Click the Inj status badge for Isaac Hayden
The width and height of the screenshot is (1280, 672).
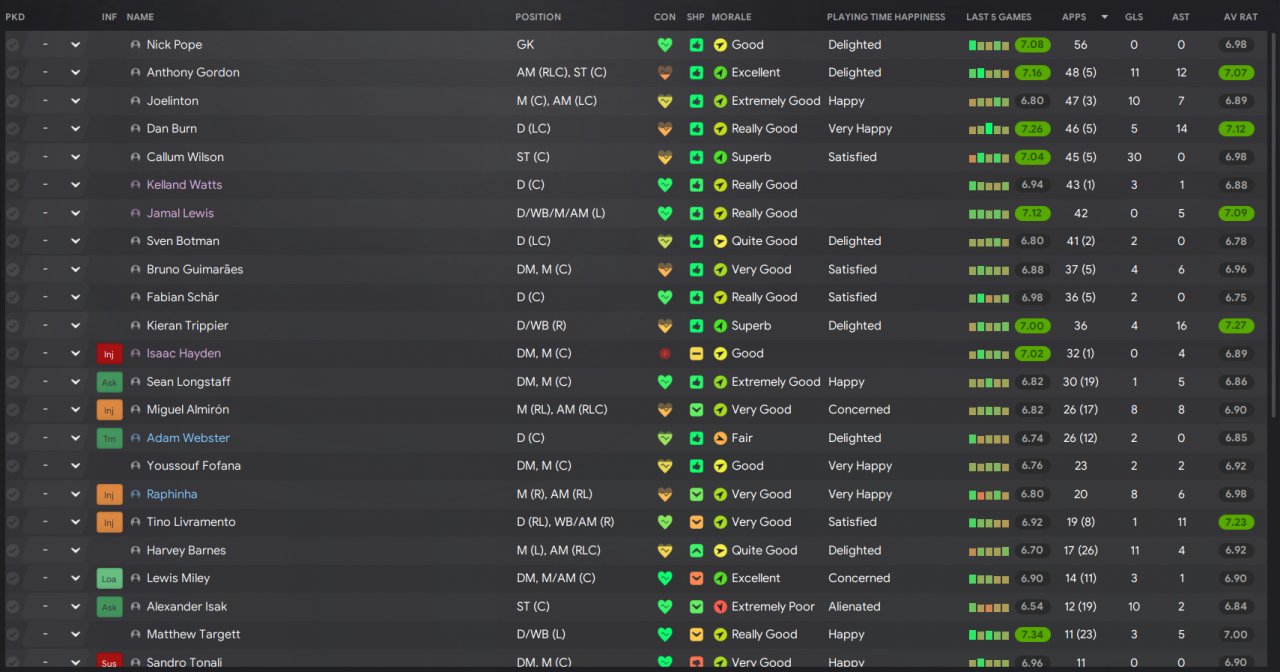(x=109, y=354)
